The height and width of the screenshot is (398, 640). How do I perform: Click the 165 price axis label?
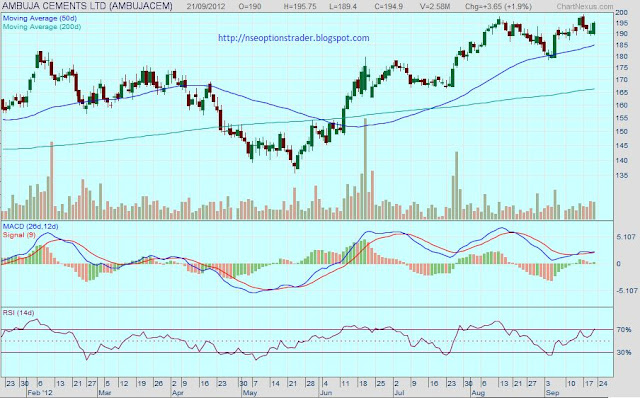pyautogui.click(x=621, y=93)
